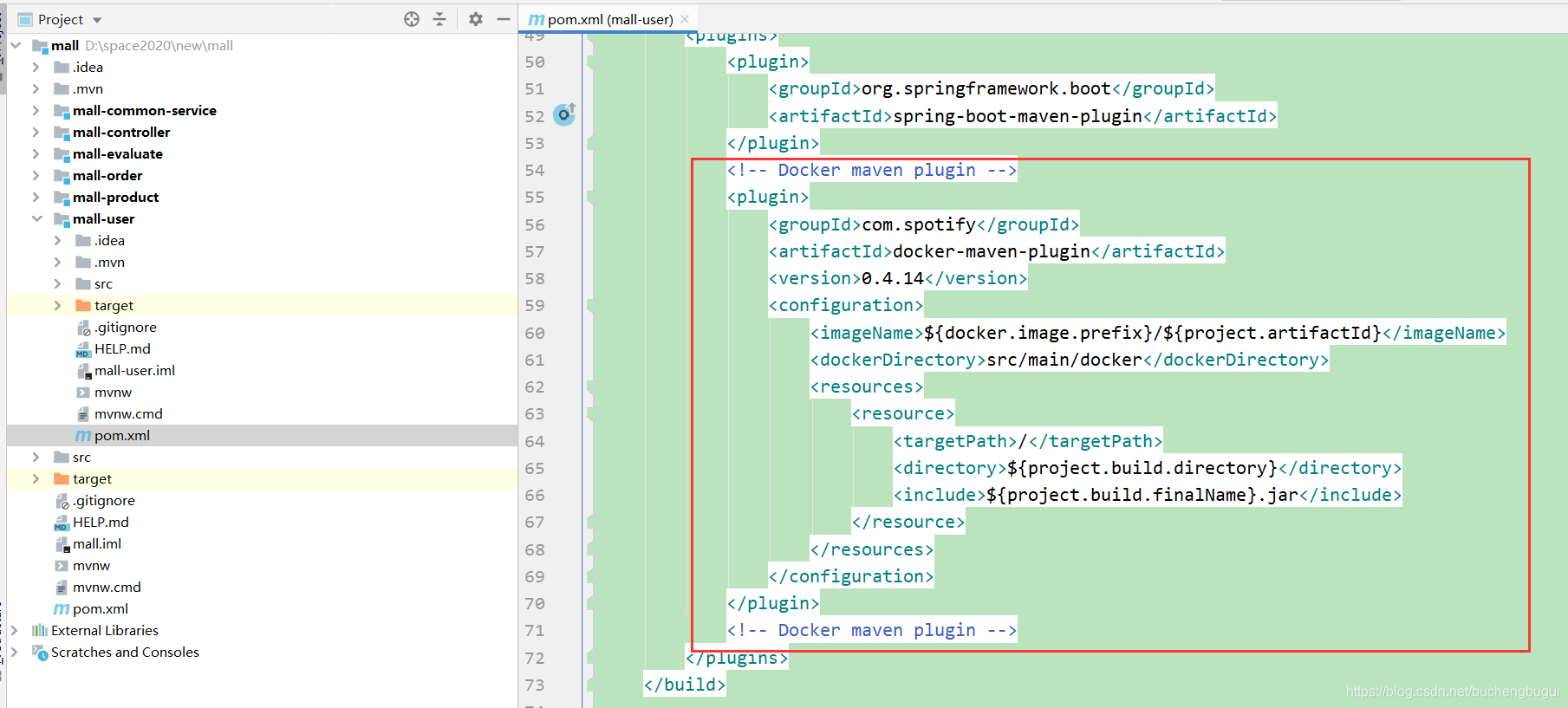1568x708 pixels.
Task: Expand the mall-controller module
Action: (36, 132)
